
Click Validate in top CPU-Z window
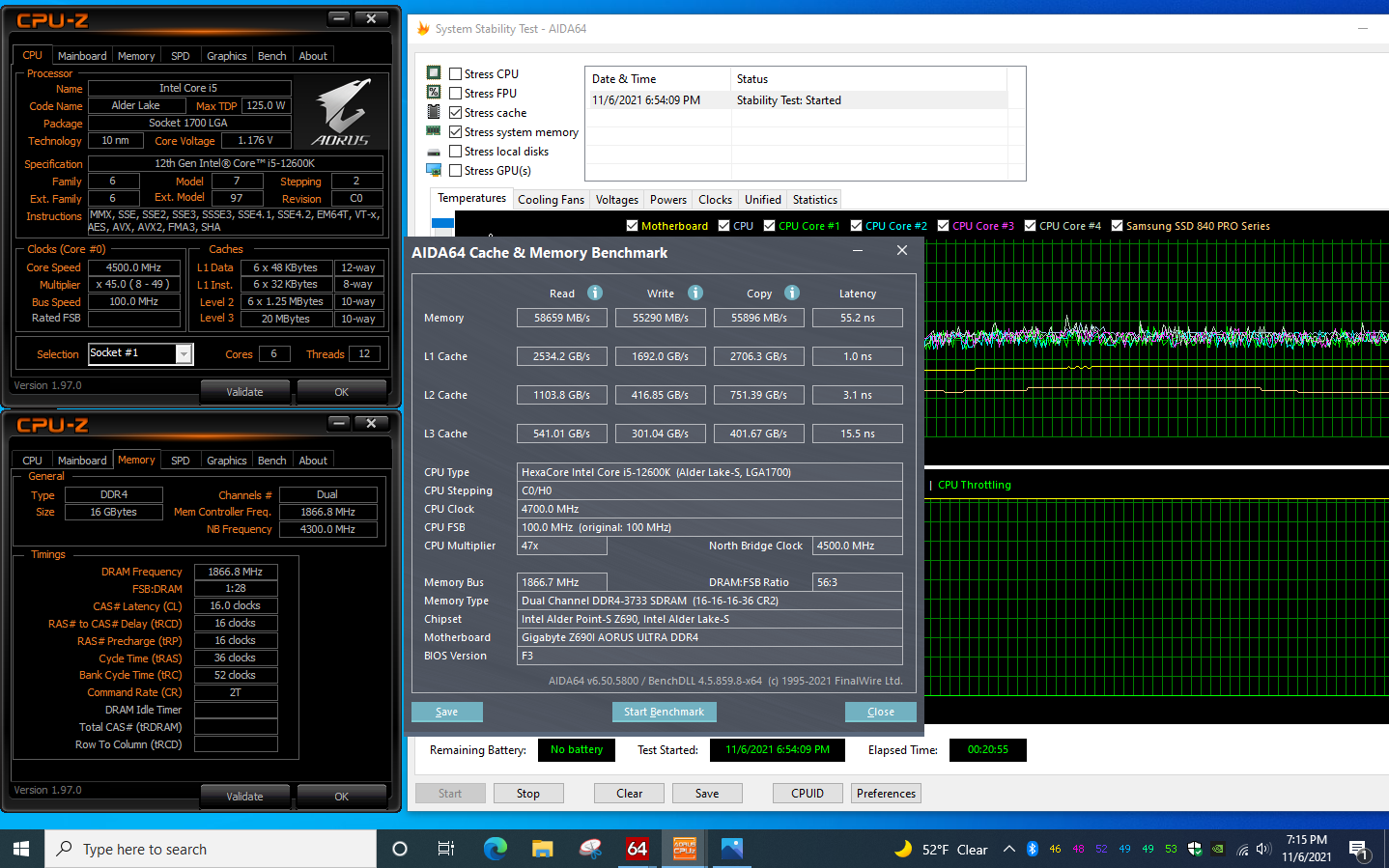(244, 392)
